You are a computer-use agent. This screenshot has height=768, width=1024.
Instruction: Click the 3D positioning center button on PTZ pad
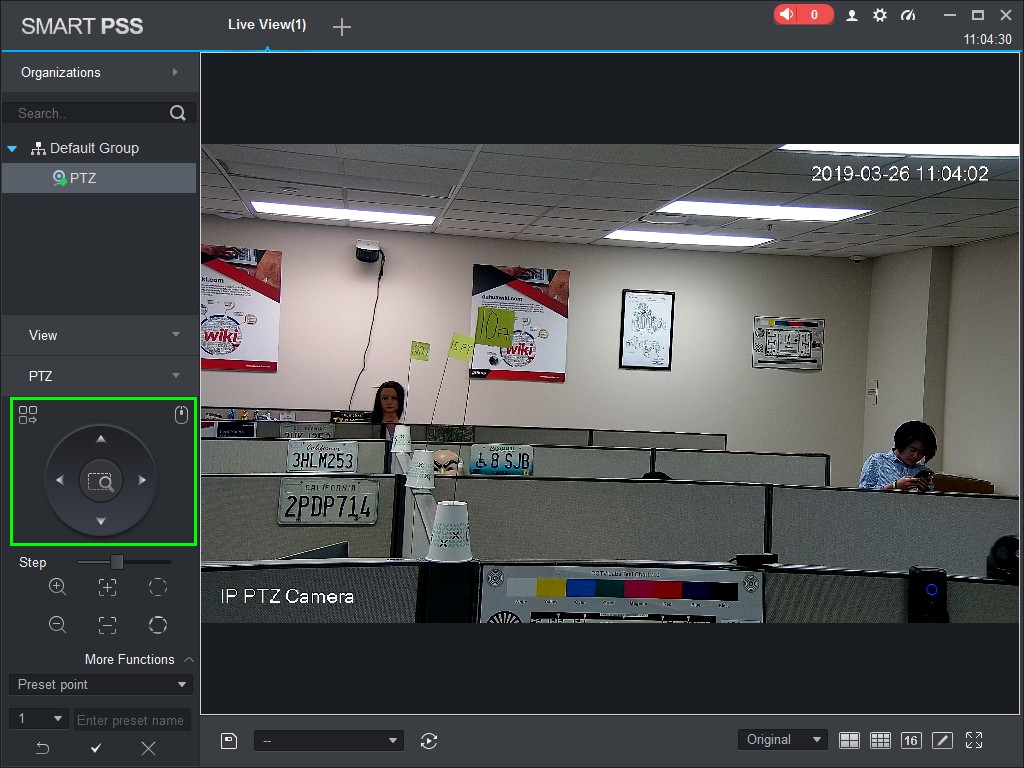(x=100, y=482)
